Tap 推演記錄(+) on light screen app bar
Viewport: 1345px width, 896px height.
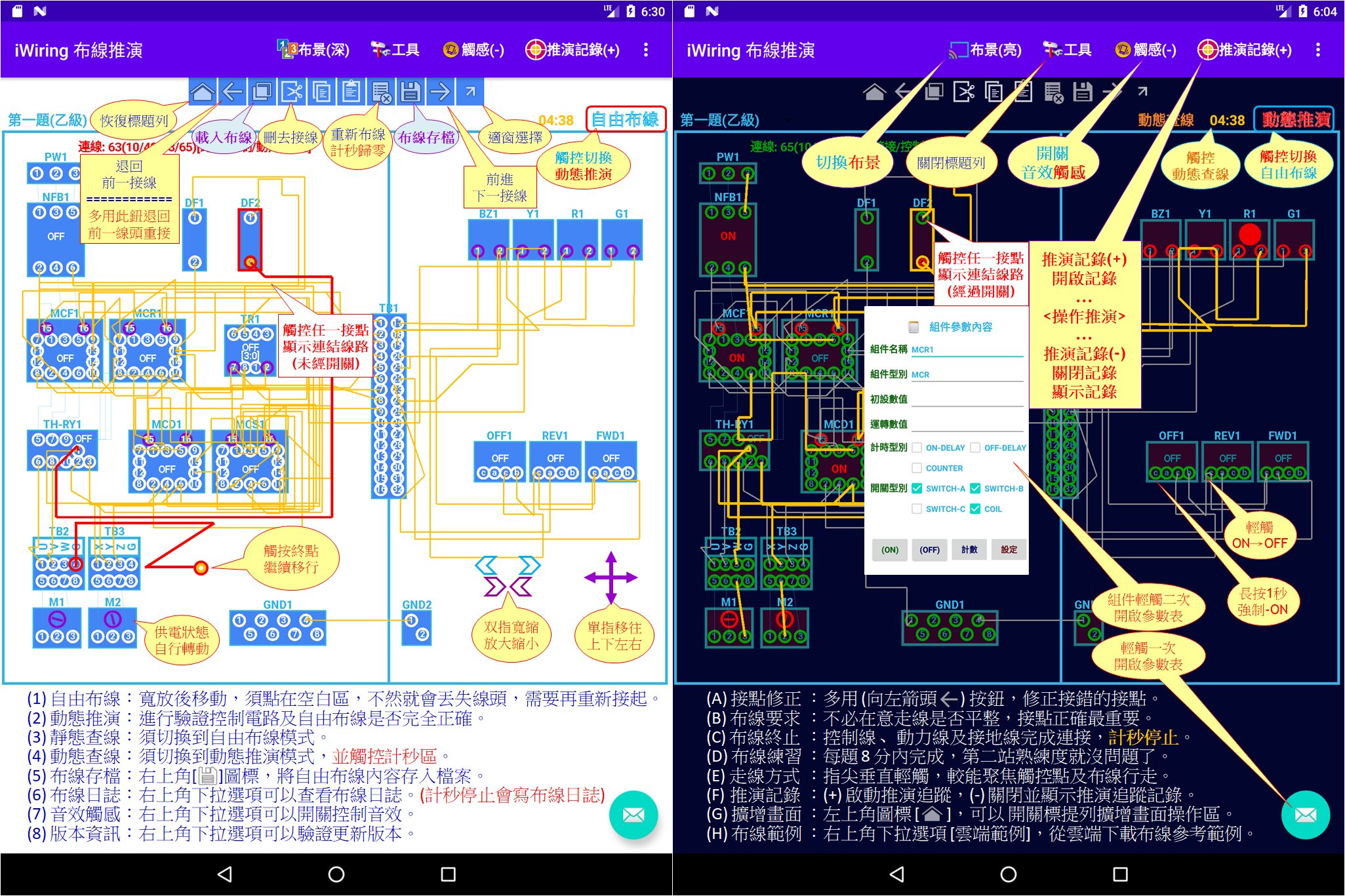(x=572, y=50)
